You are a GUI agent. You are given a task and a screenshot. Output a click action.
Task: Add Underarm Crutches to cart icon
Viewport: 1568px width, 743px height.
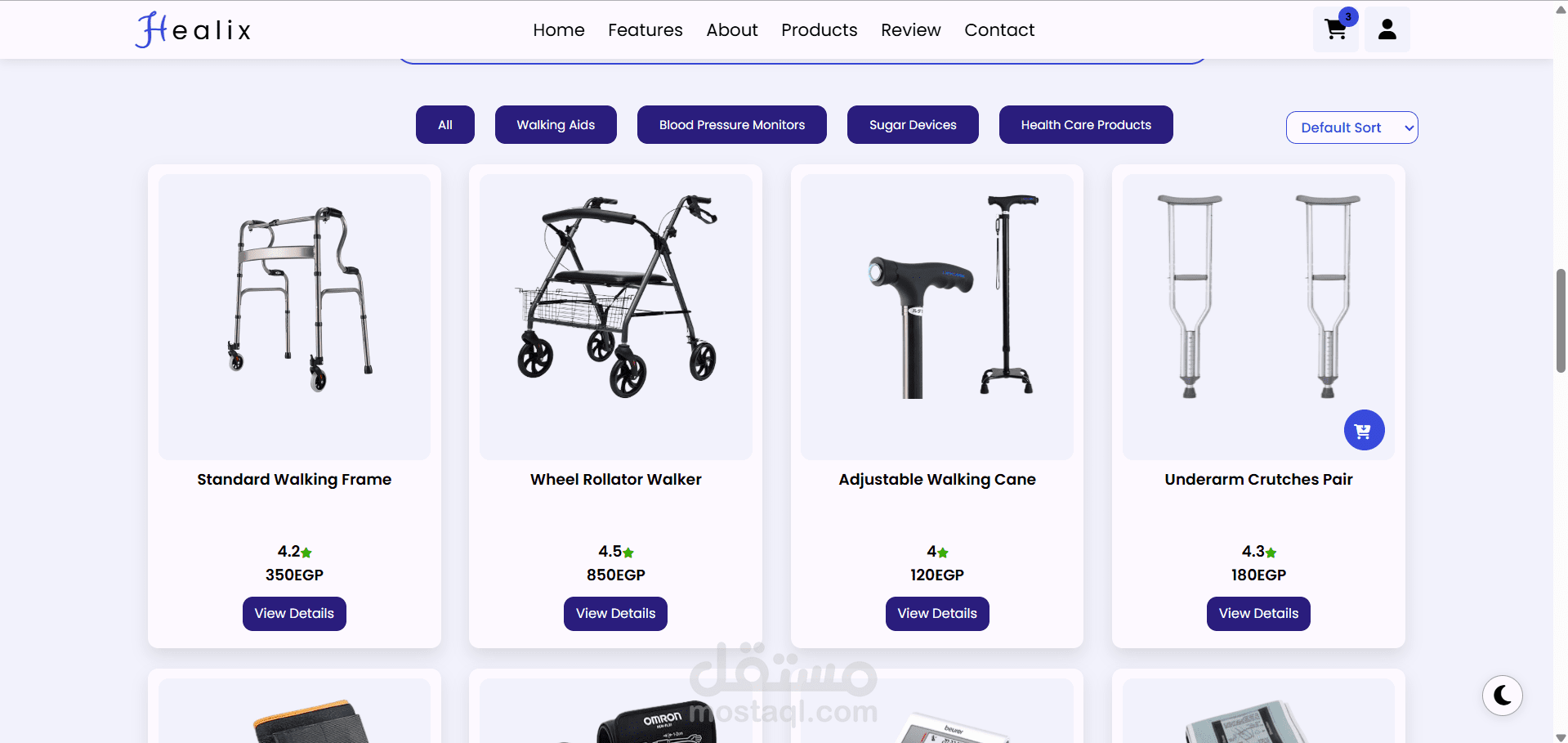[1364, 430]
